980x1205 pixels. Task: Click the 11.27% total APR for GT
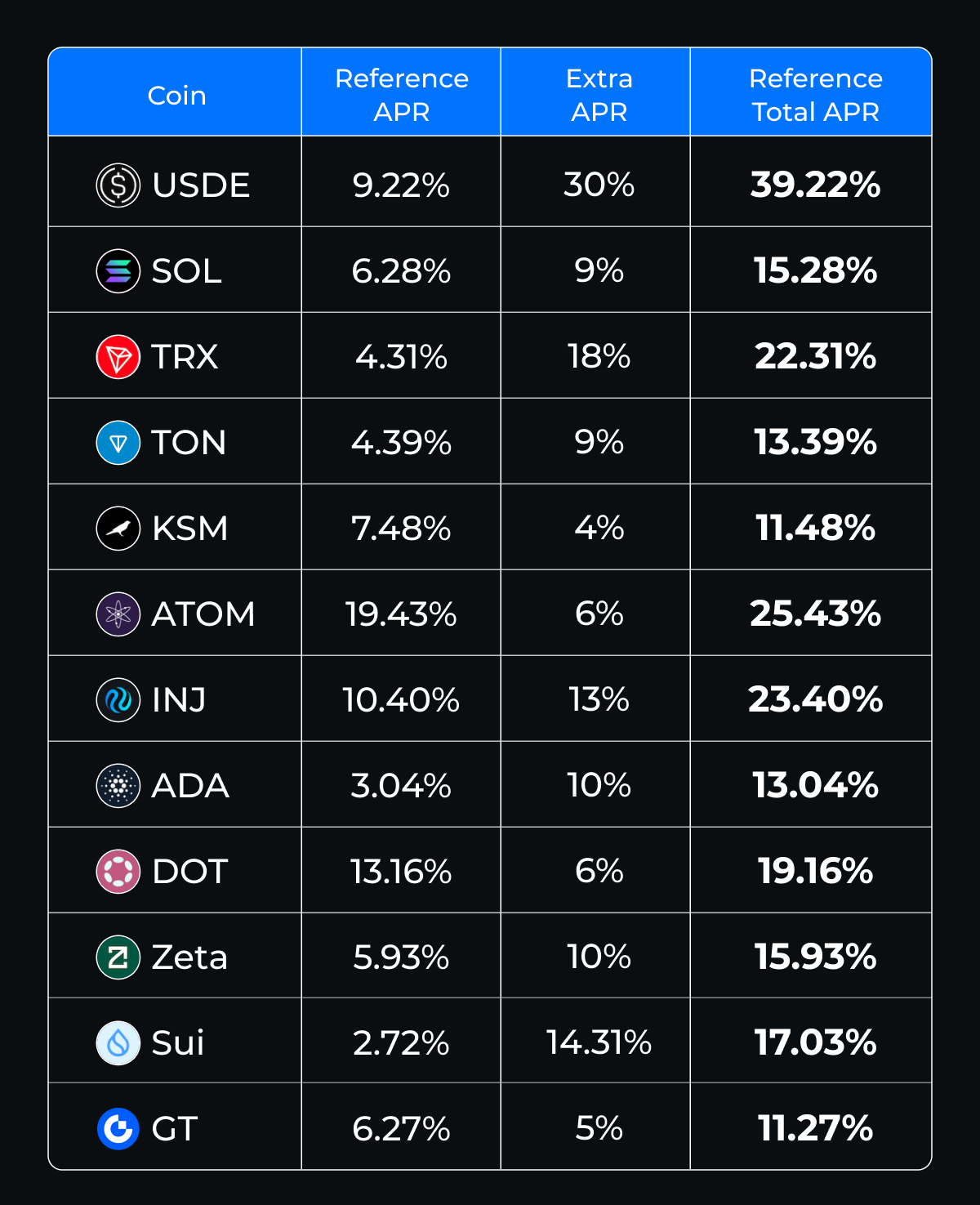[815, 1129]
